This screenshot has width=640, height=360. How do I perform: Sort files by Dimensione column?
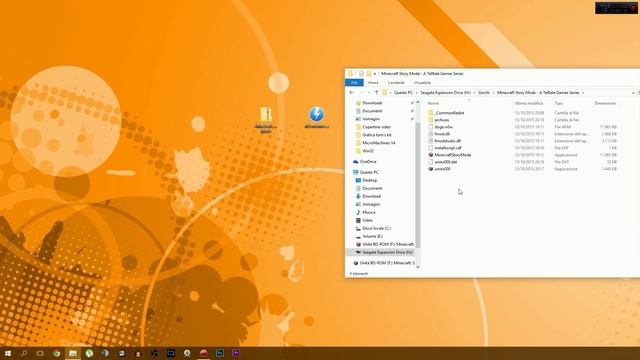605,103
